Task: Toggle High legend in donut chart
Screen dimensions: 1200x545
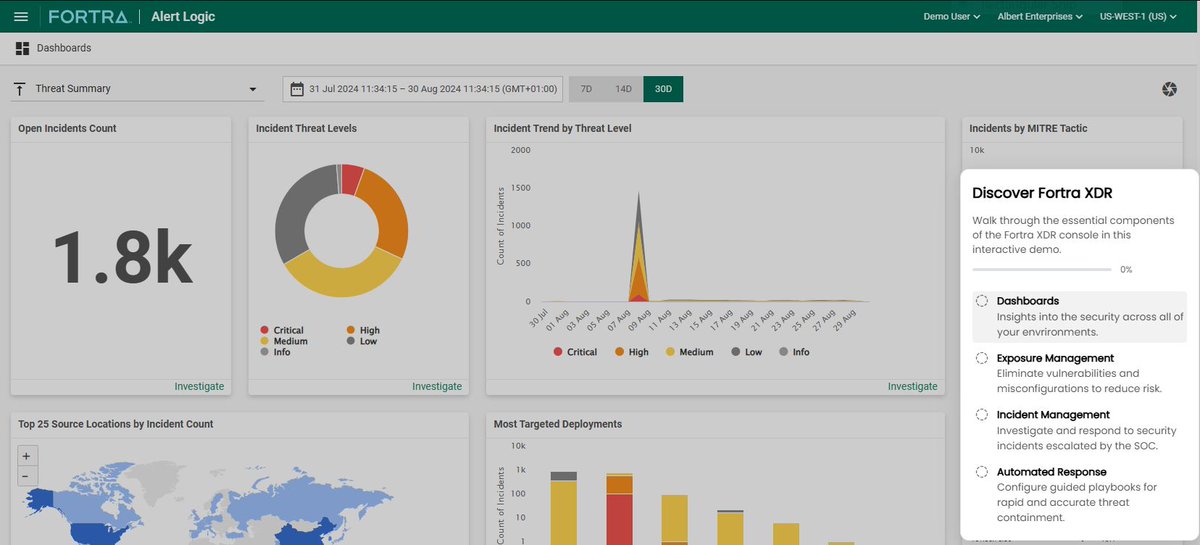Action: [363, 330]
